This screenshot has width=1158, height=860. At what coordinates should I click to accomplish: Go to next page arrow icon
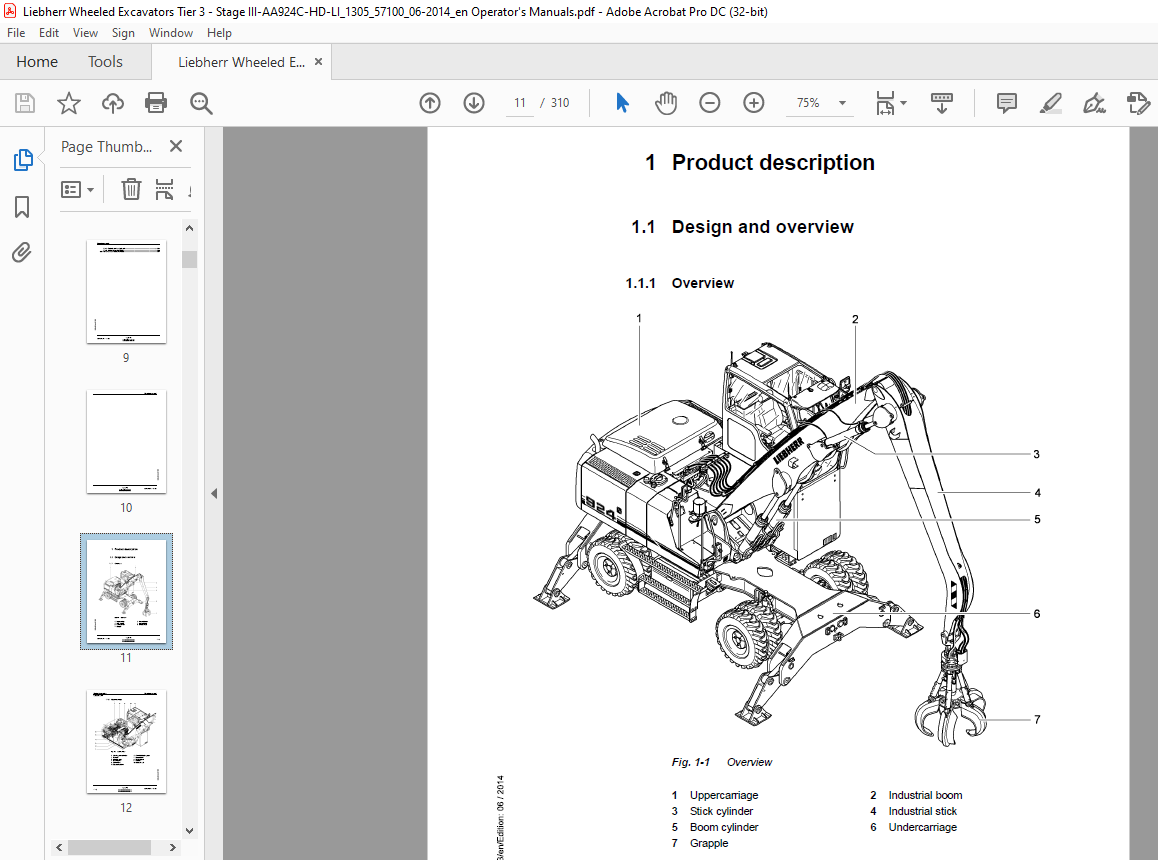474,103
